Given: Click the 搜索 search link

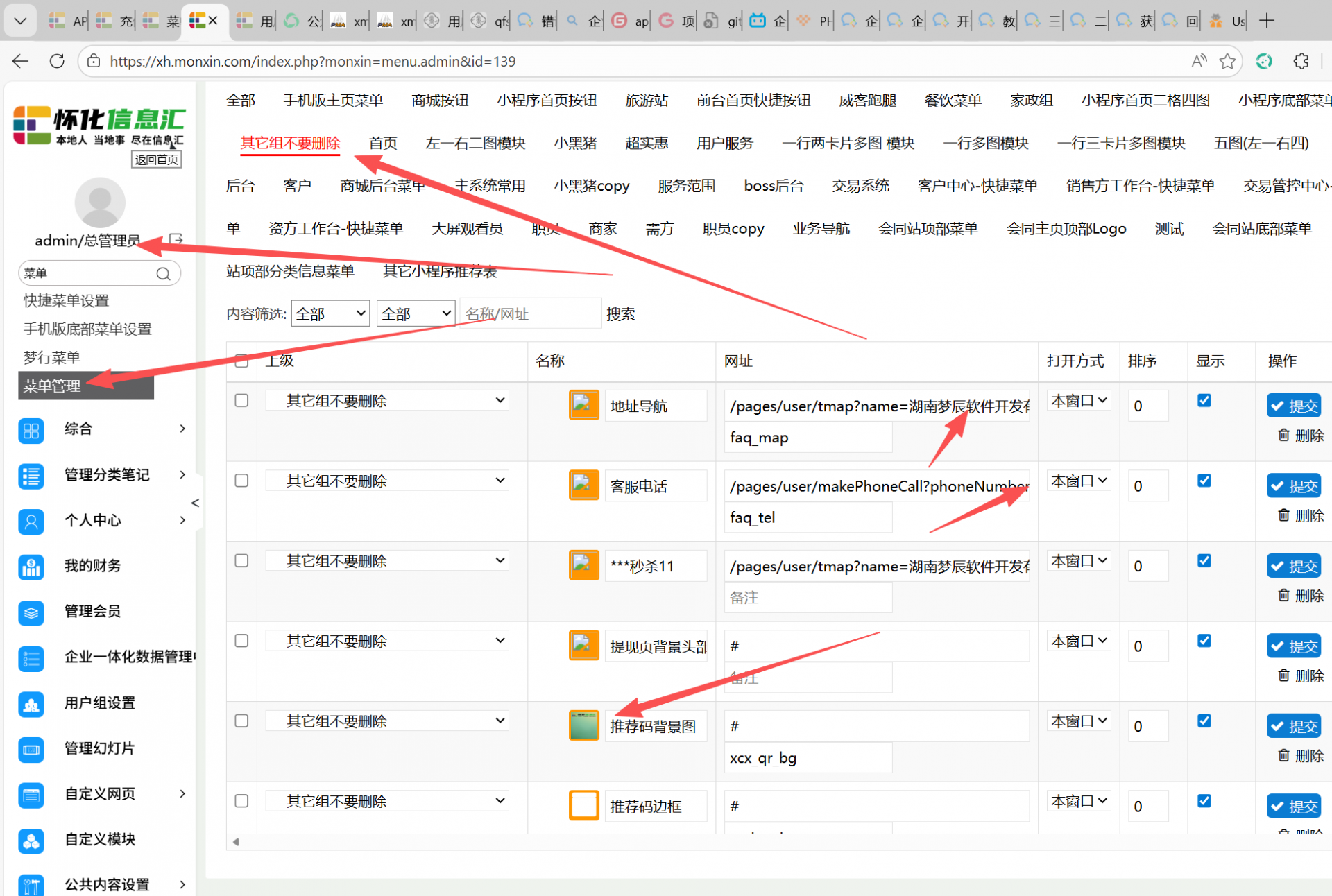Looking at the screenshot, I should 620,314.
